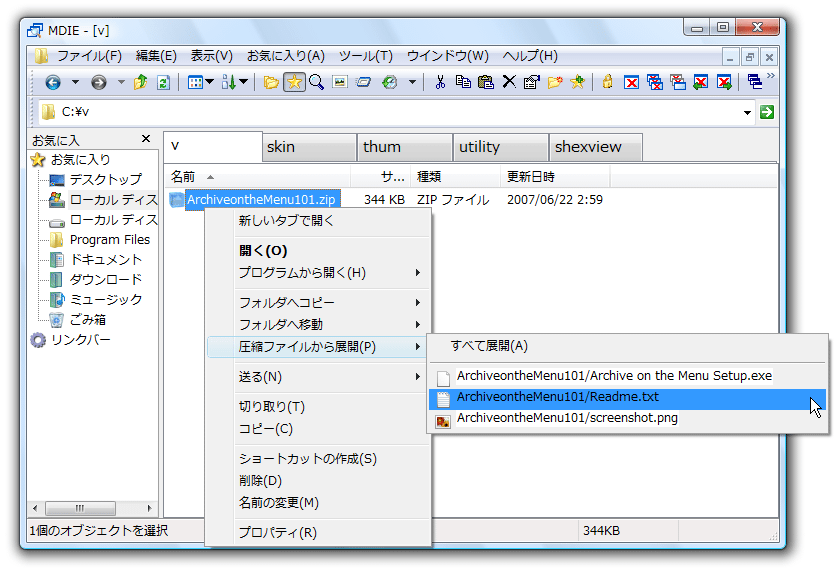837x570 pixels.
Task: Click the Back navigation arrow button
Action: pos(53,82)
